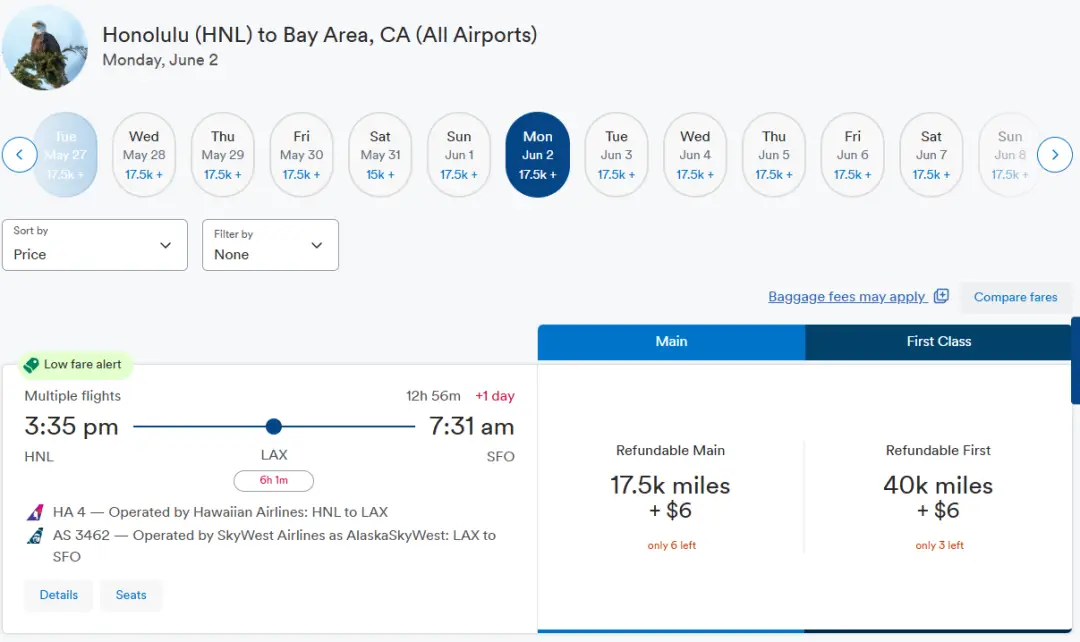Choose Wed May 28 date option
1080x642 pixels.
pos(144,155)
